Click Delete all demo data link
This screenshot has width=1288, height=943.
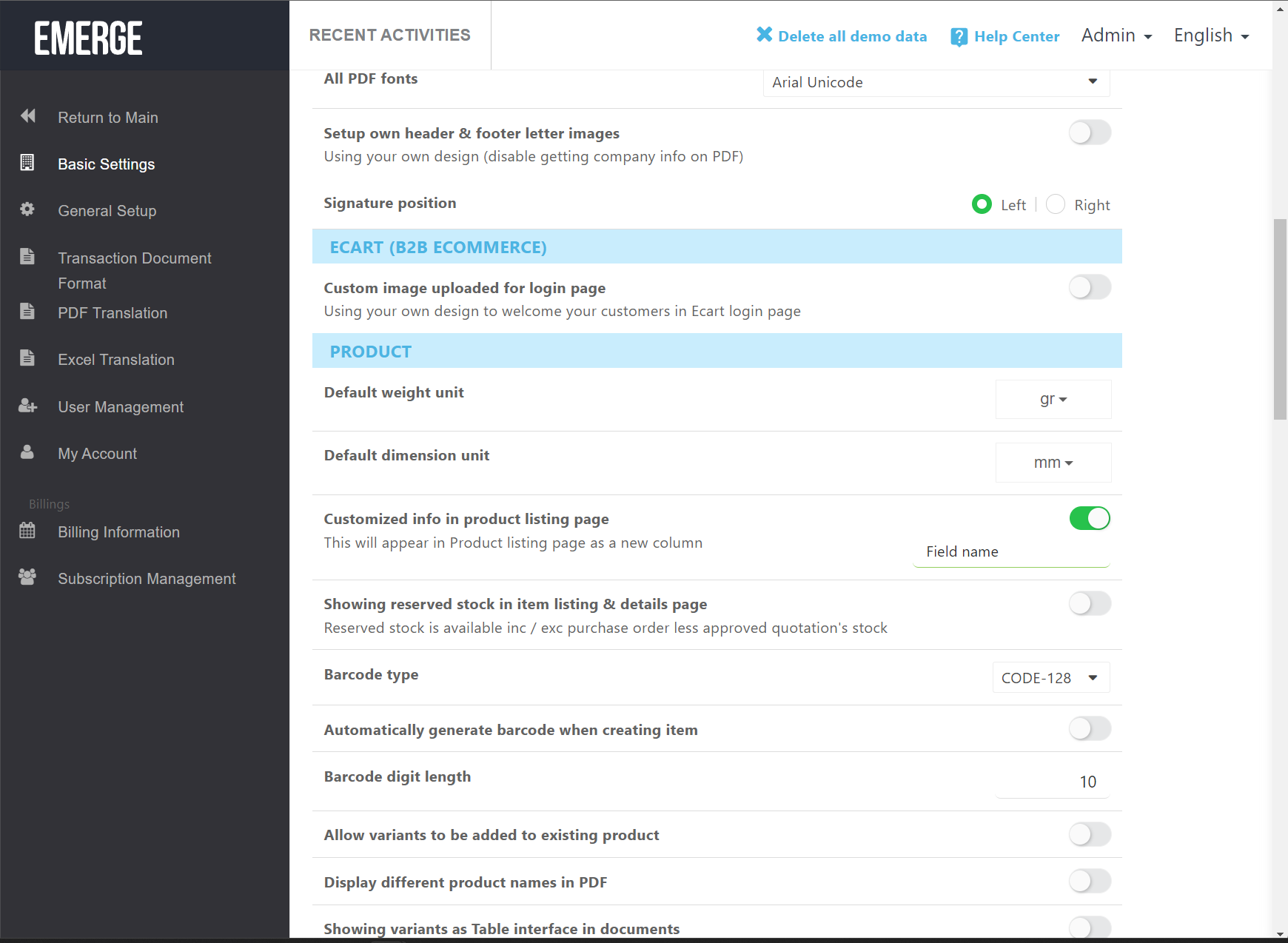[x=853, y=36]
